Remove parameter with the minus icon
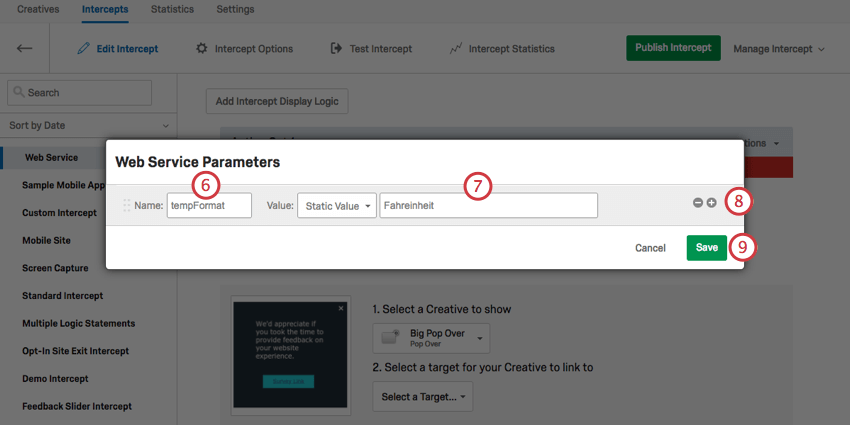 click(698, 203)
